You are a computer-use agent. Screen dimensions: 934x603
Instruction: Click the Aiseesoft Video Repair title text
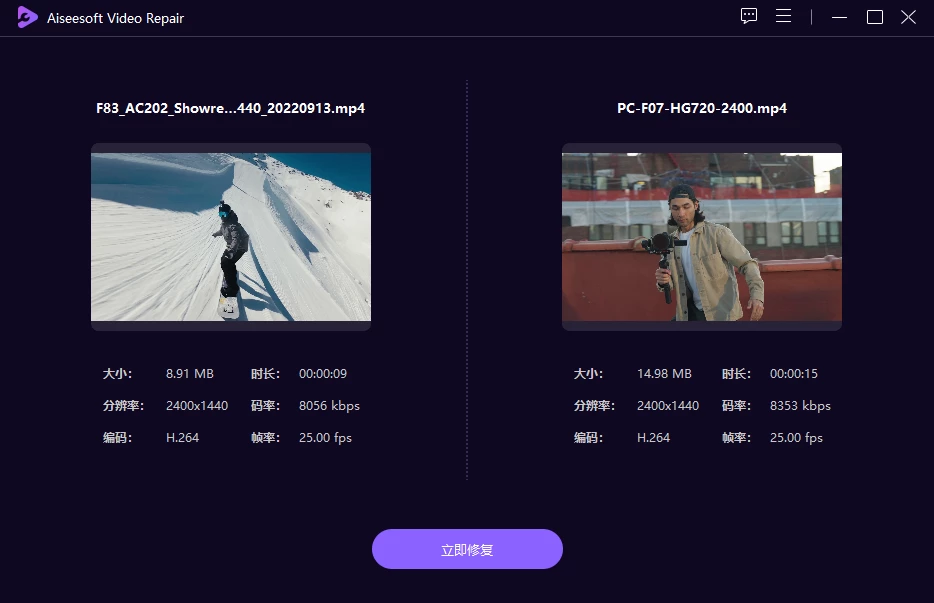(x=115, y=18)
